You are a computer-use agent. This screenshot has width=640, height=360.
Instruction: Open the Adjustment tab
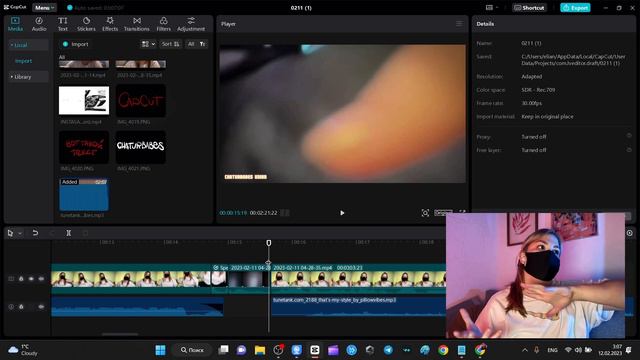click(x=191, y=24)
